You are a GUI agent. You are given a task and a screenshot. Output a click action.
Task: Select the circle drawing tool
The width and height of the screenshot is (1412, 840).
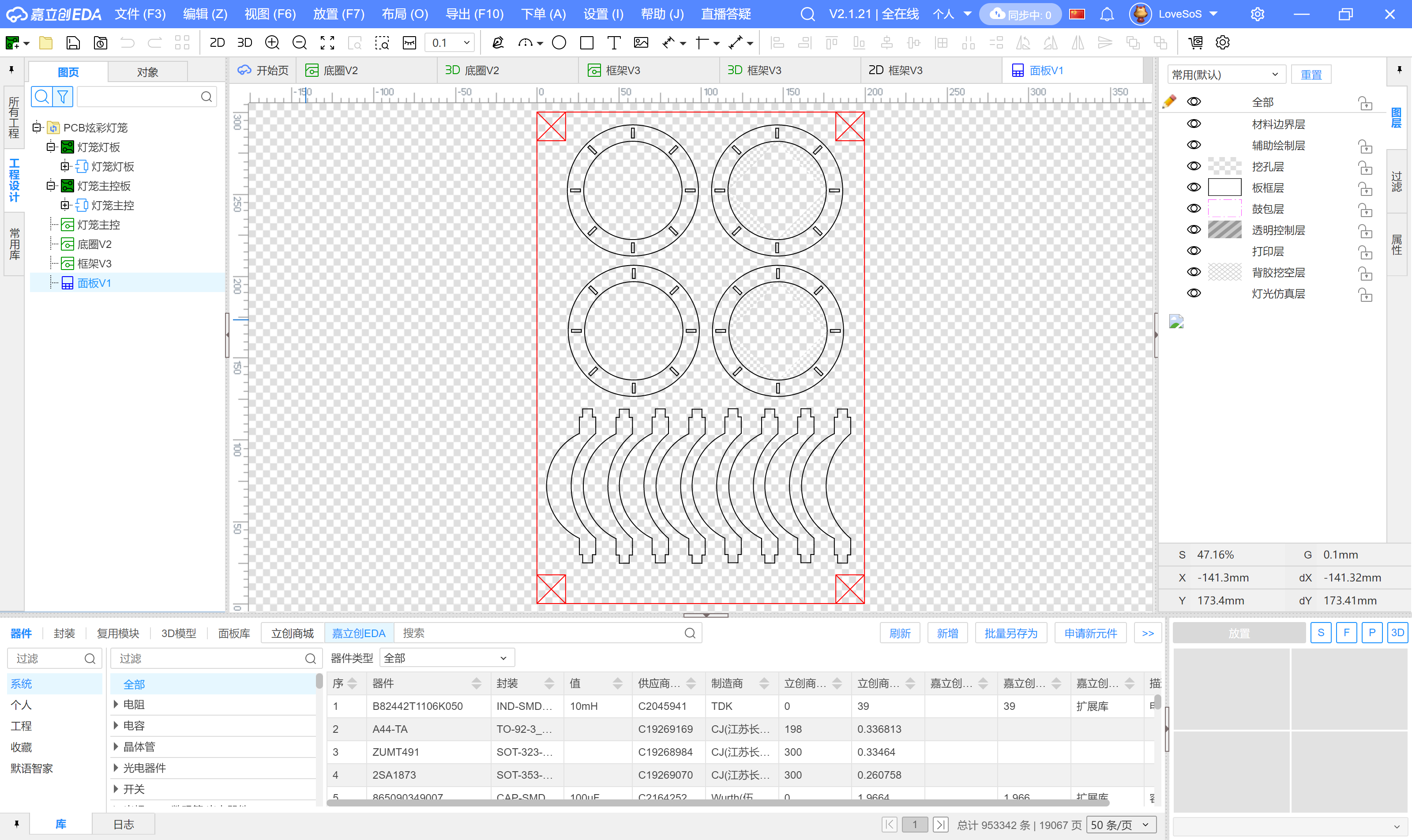coord(559,42)
